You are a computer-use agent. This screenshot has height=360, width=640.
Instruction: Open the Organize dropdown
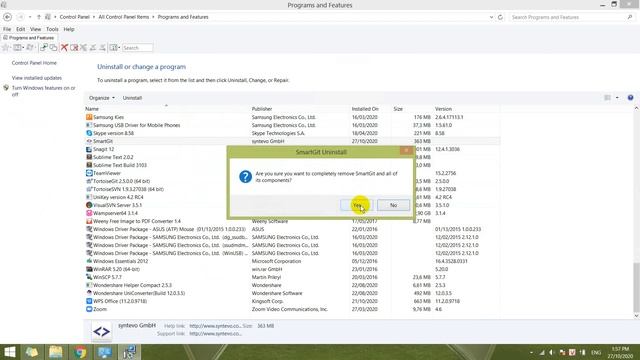(x=102, y=98)
